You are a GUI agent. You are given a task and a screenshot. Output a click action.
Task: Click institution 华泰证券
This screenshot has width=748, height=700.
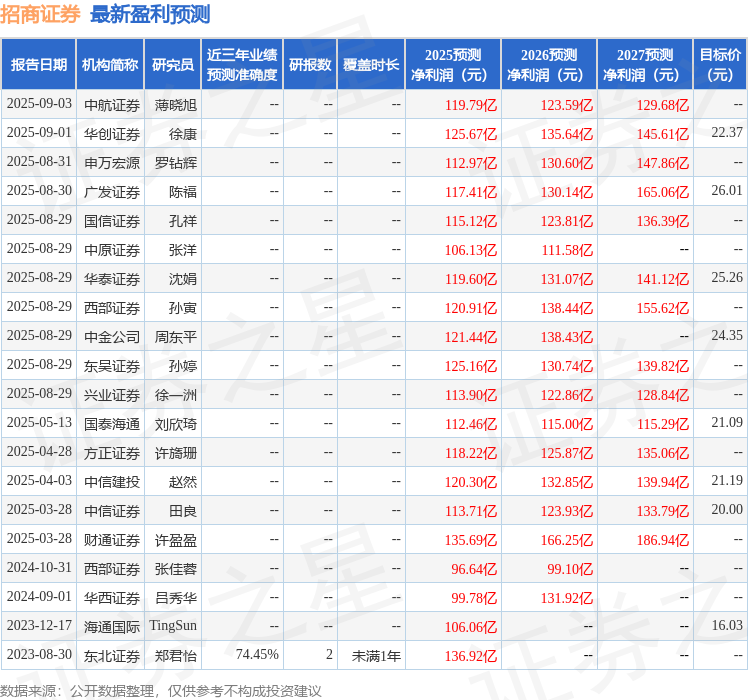112,279
